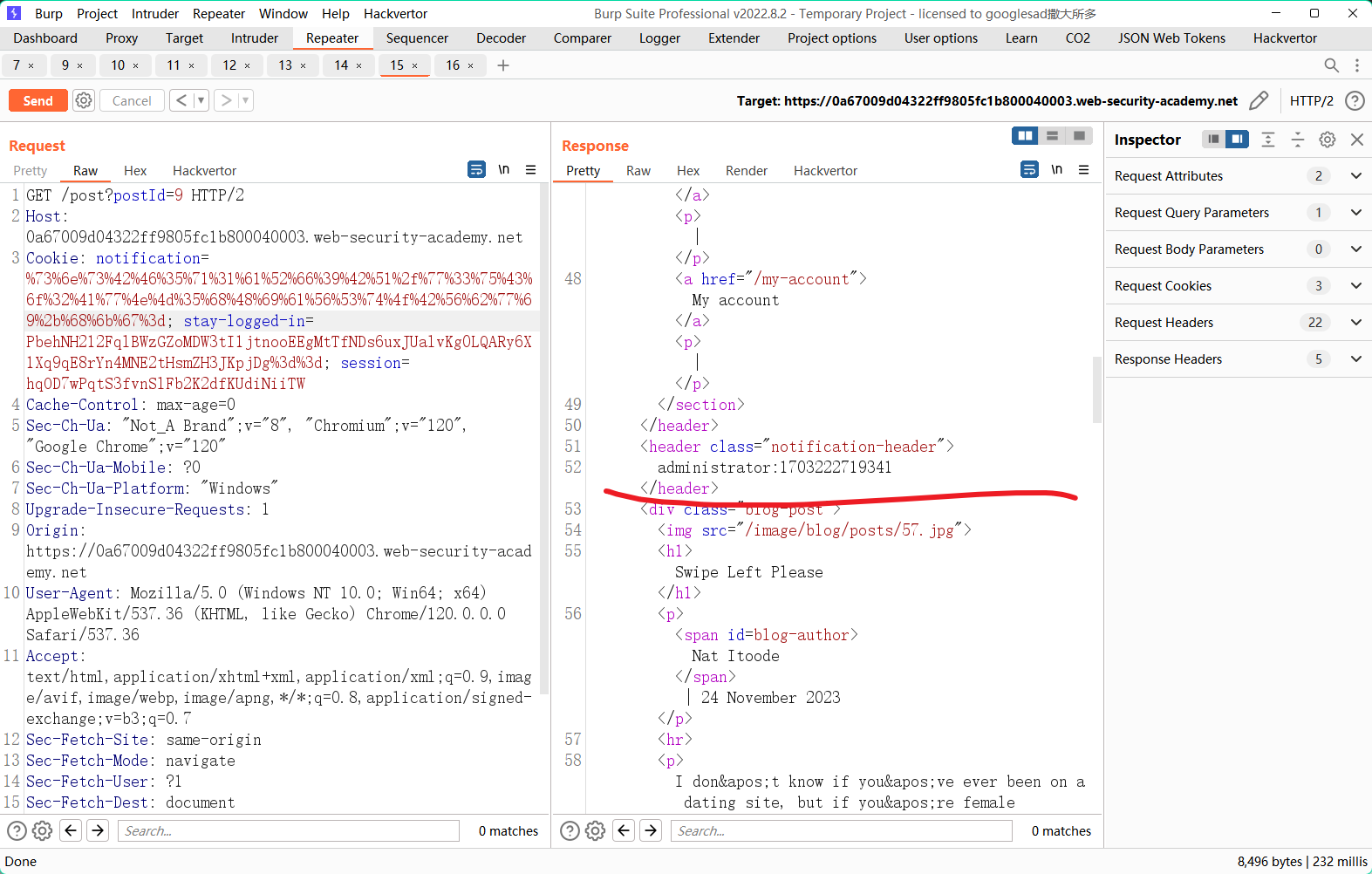Image resolution: width=1372 pixels, height=874 pixels.
Task: Toggle response non-printable characters \n
Action: point(1057,169)
